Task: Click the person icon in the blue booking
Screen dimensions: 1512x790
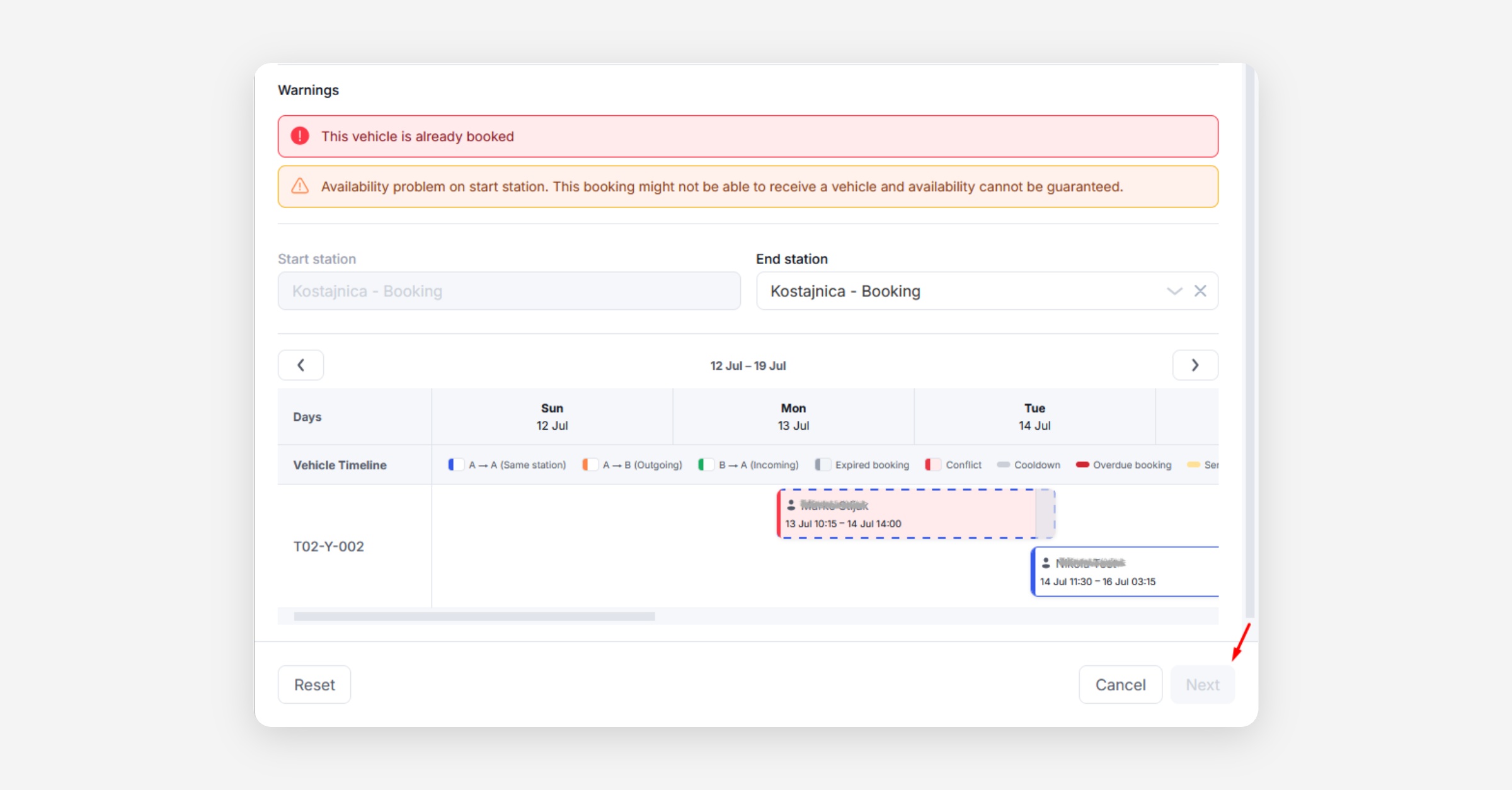Action: click(1046, 563)
